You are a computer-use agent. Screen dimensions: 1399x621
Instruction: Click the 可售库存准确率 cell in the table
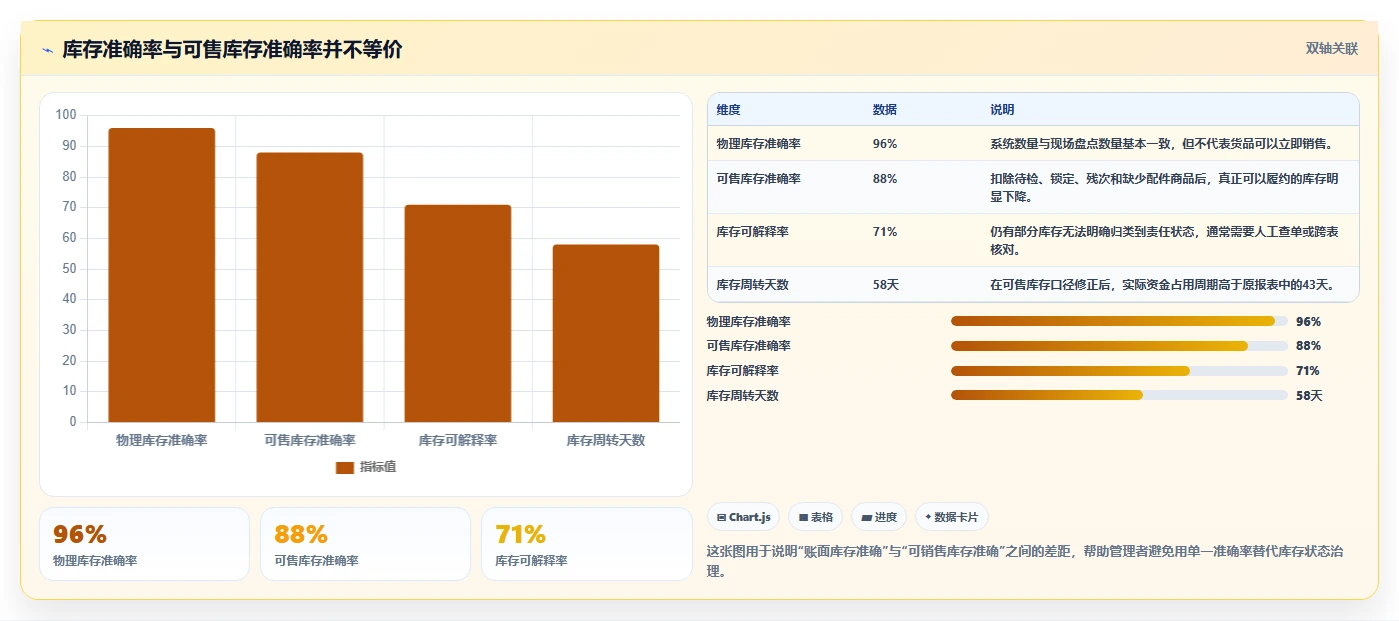tap(759, 179)
